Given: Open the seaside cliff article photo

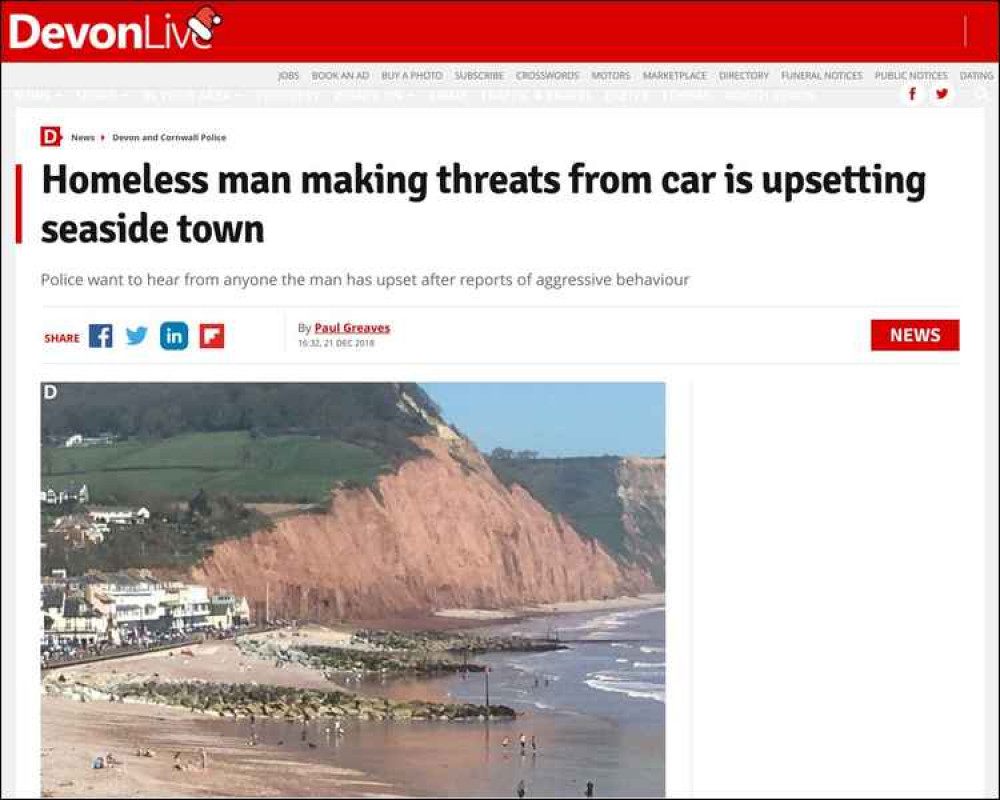Looking at the screenshot, I should [x=353, y=589].
